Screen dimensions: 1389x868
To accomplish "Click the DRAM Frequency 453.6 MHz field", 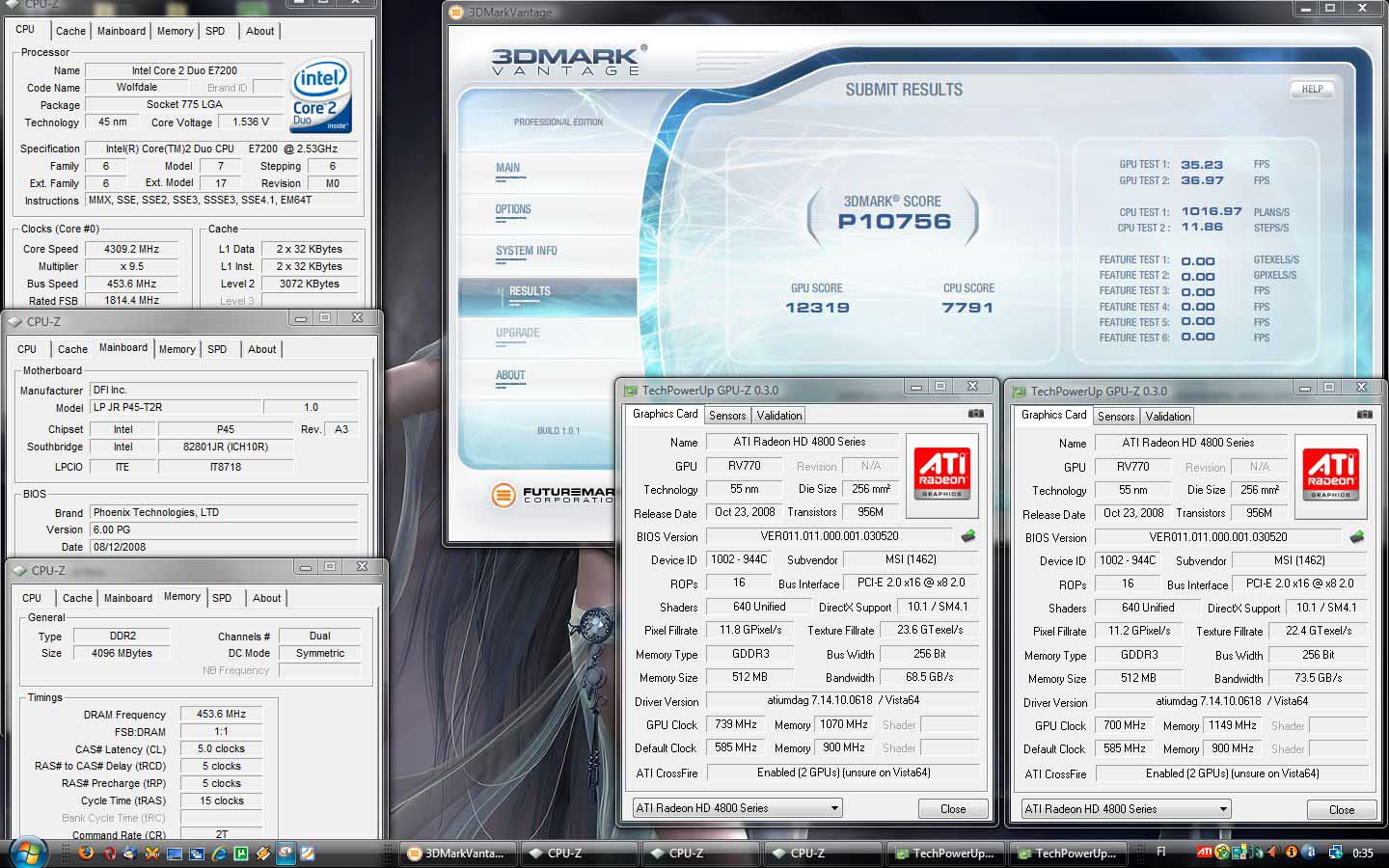I will pyautogui.click(x=221, y=715).
